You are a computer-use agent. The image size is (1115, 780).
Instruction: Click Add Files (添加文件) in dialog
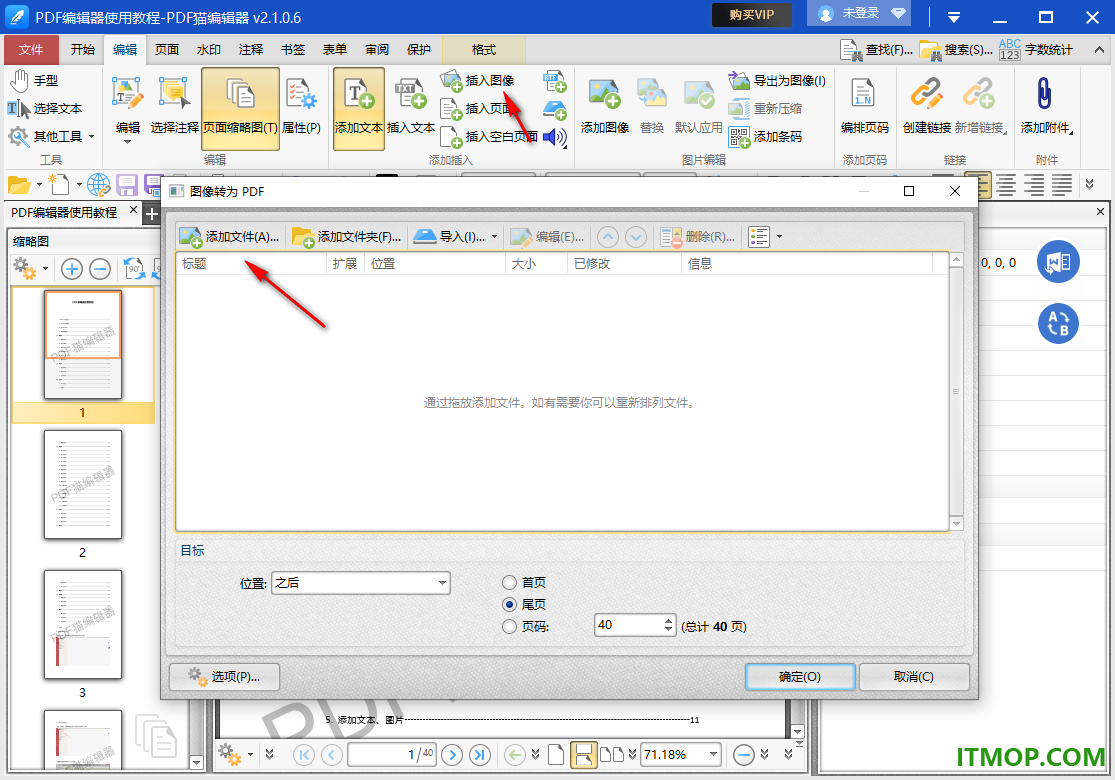click(x=229, y=237)
